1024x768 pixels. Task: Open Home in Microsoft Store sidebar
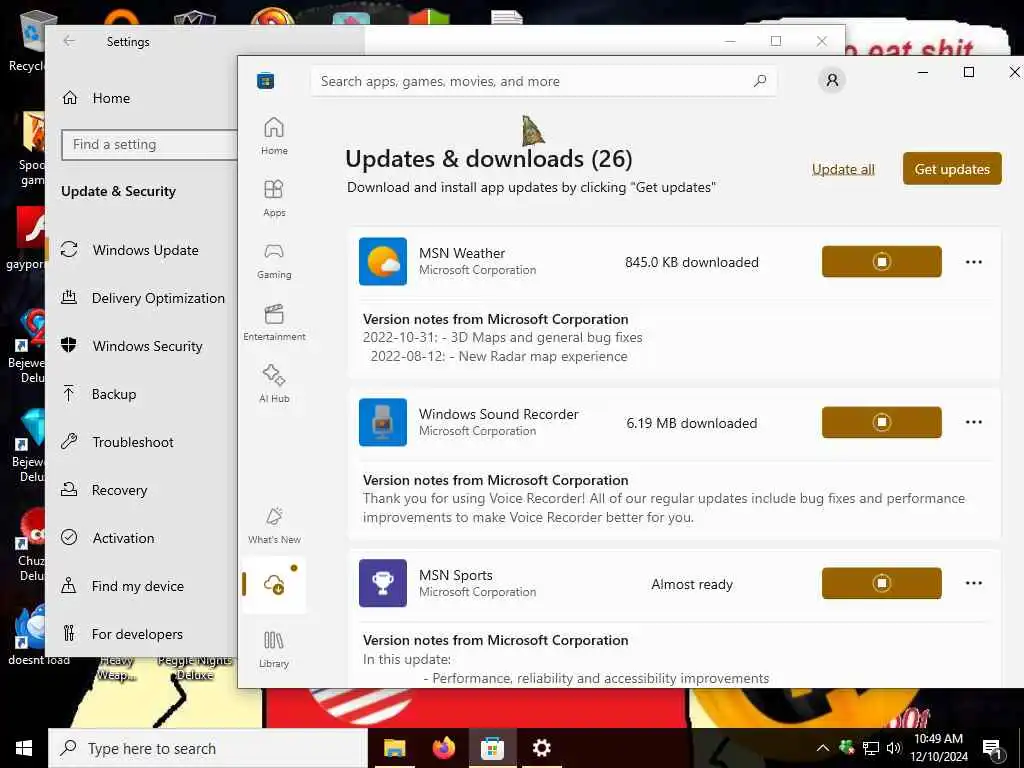[274, 135]
